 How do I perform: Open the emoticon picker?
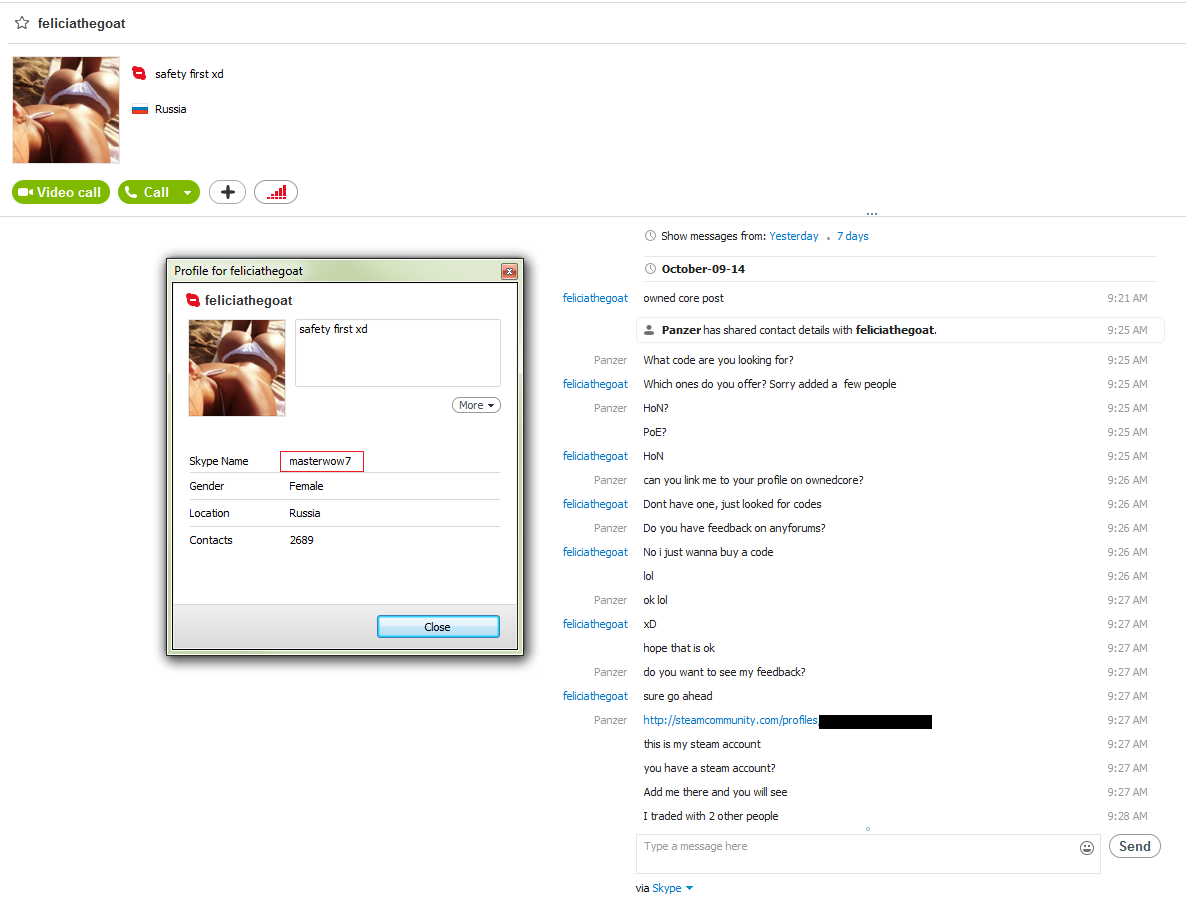pyautogui.click(x=1087, y=848)
